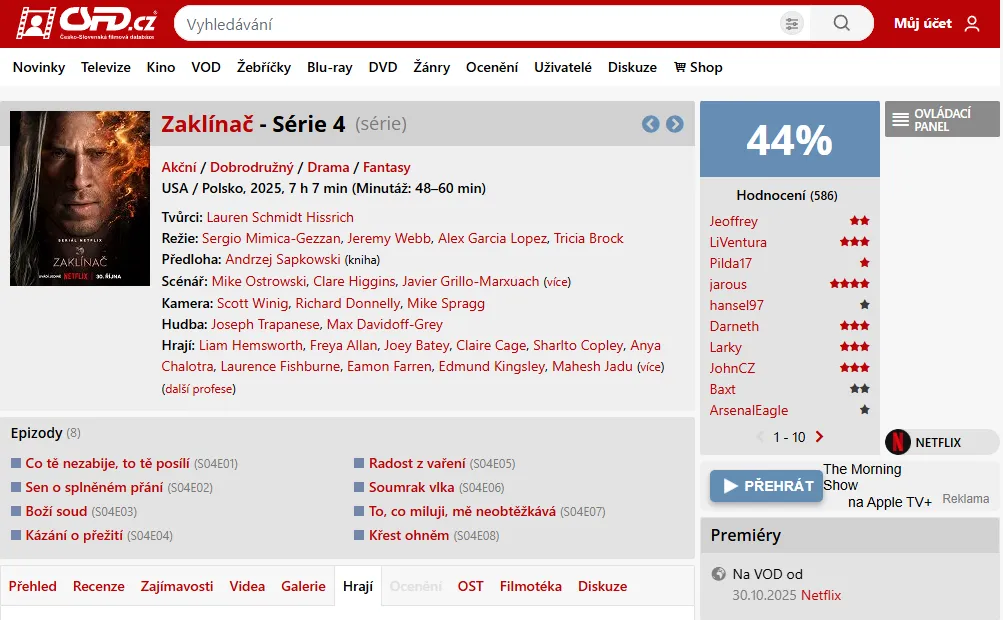Open episode Sen o splněném přání
The image size is (1003, 620).
click(94, 488)
